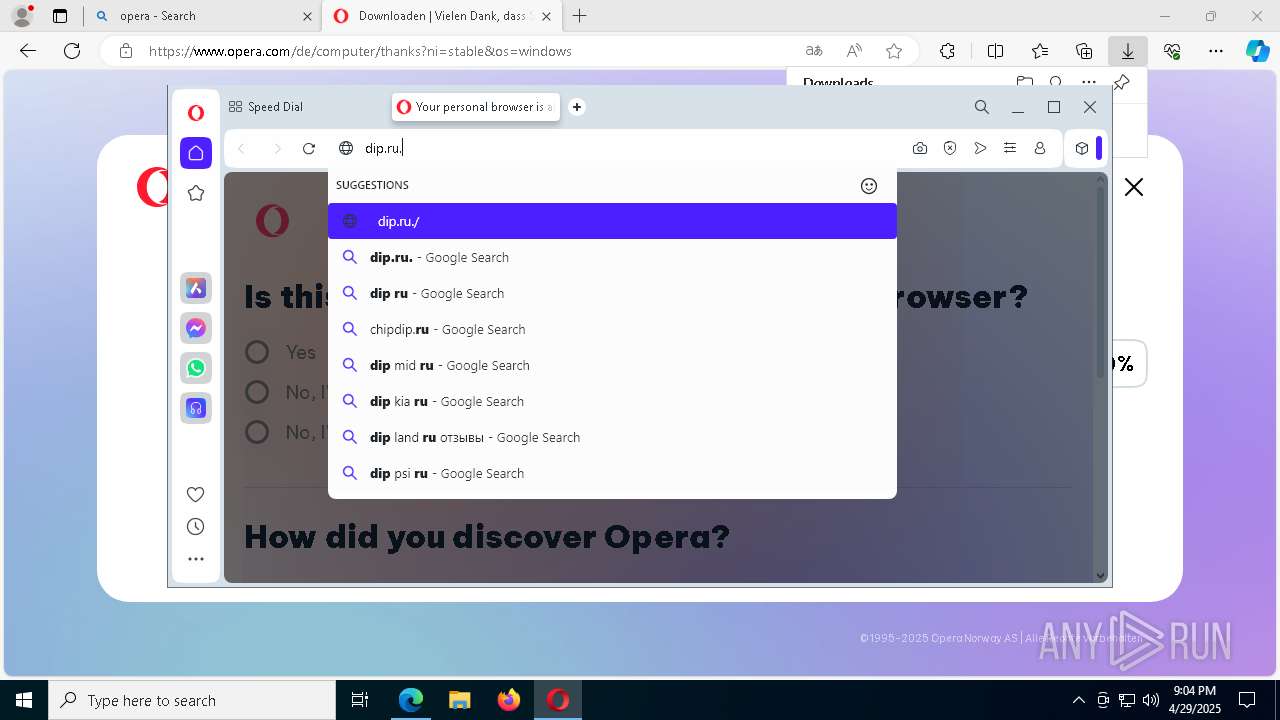Open Pinboards heart icon in sidebar

pyautogui.click(x=196, y=494)
